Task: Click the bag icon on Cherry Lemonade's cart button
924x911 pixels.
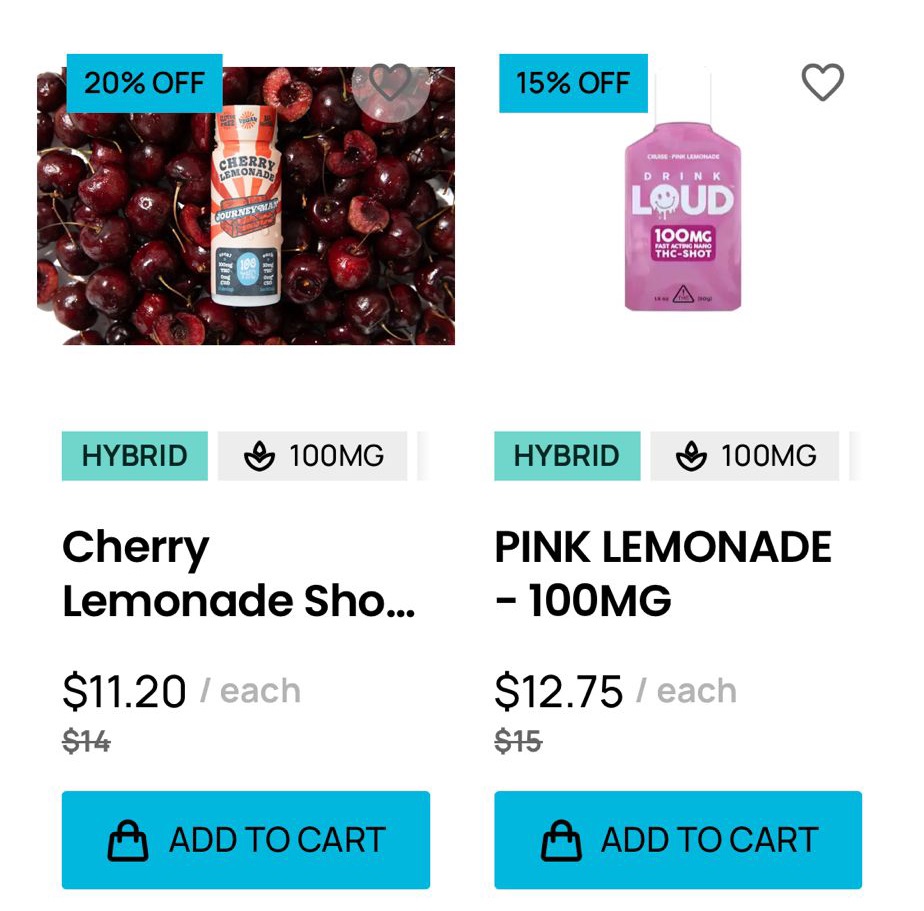Action: (x=128, y=841)
